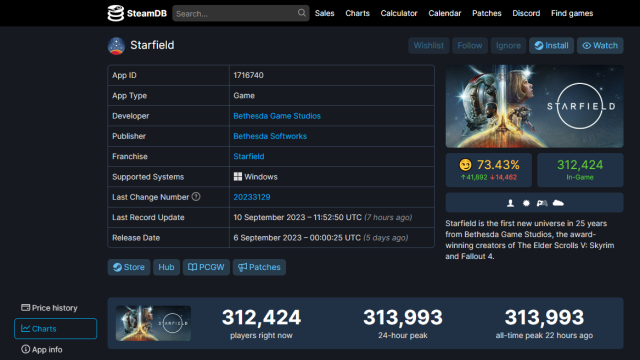Click the green positive reviews count 41,892
Screen dimensions: 640x360
click(474, 177)
